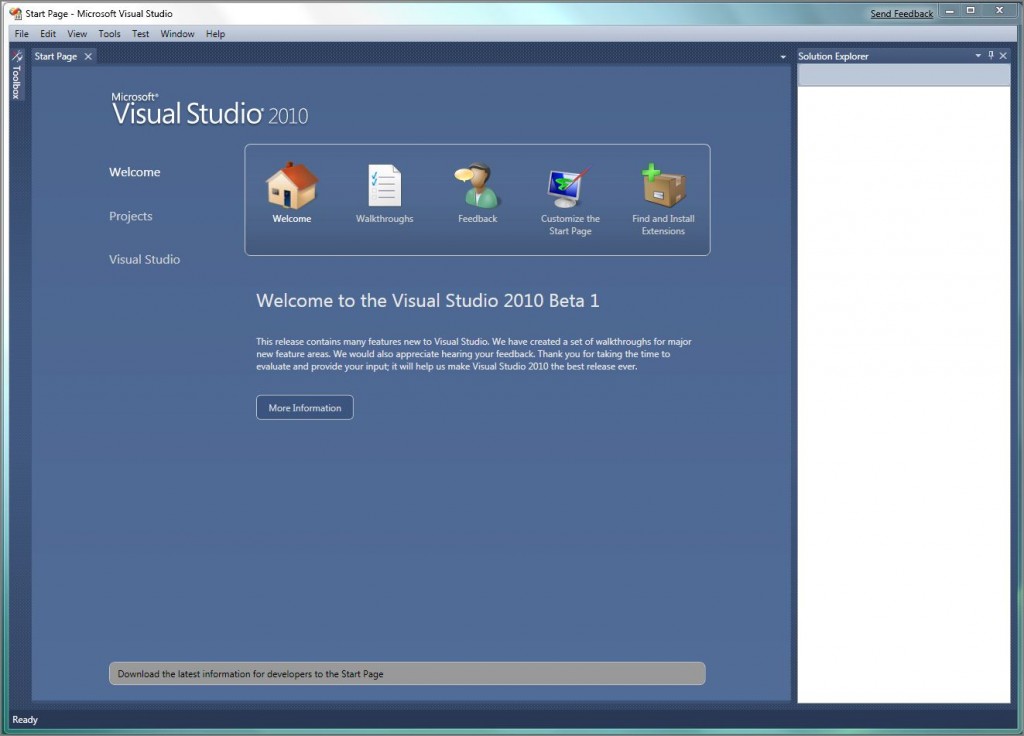
Task: Open Solution Explorer window position dropdown
Action: click(x=978, y=56)
